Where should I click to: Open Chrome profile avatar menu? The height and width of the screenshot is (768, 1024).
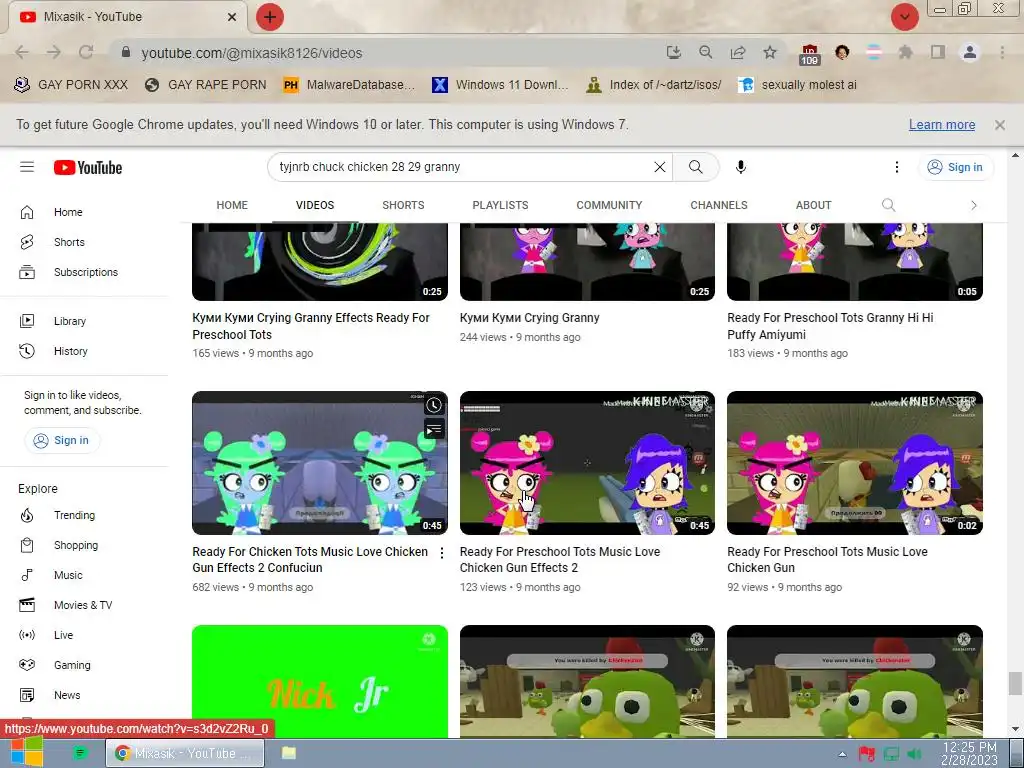(970, 52)
